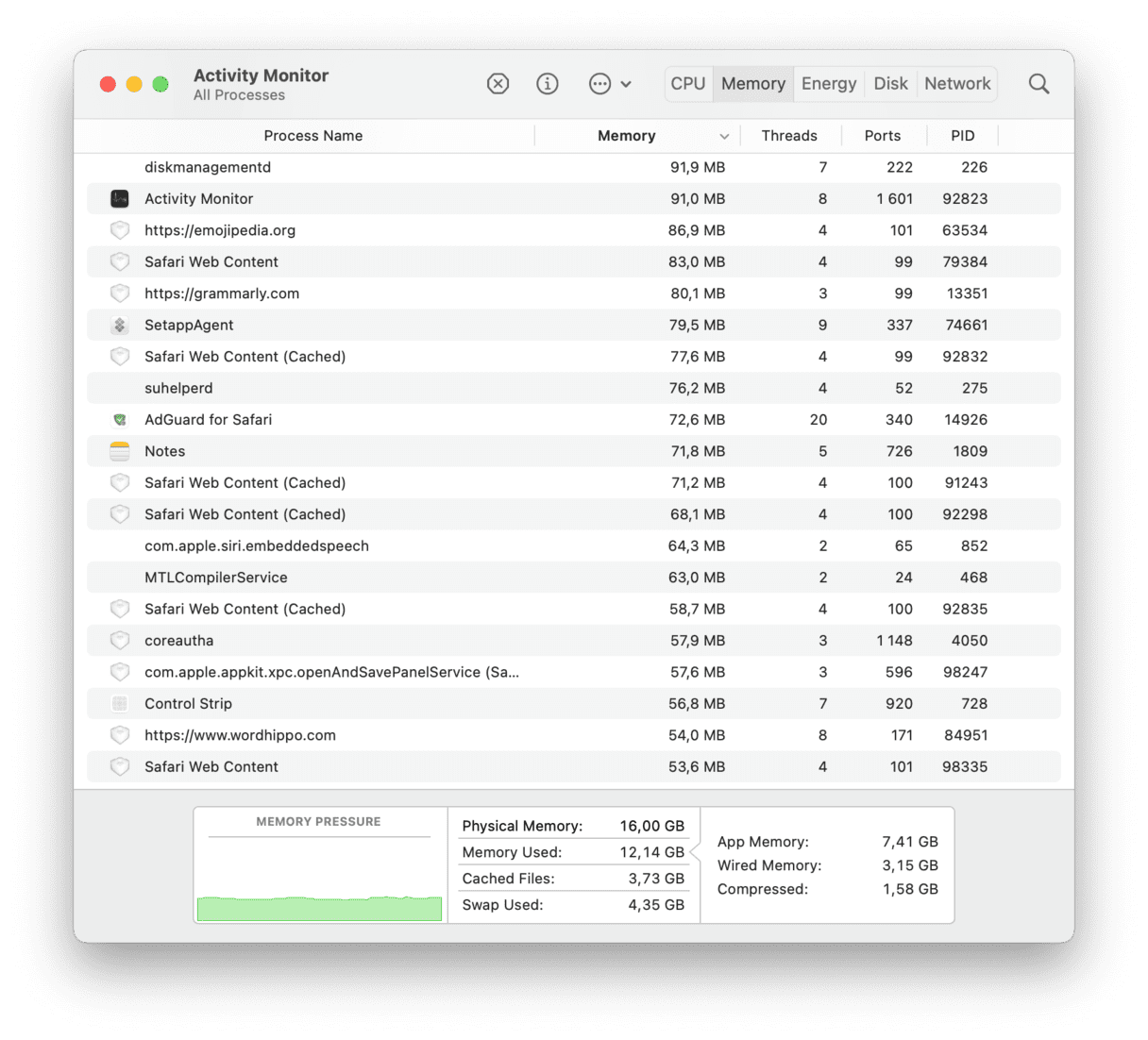Click the threads value 20
The image size is (1148, 1040).
(x=818, y=420)
